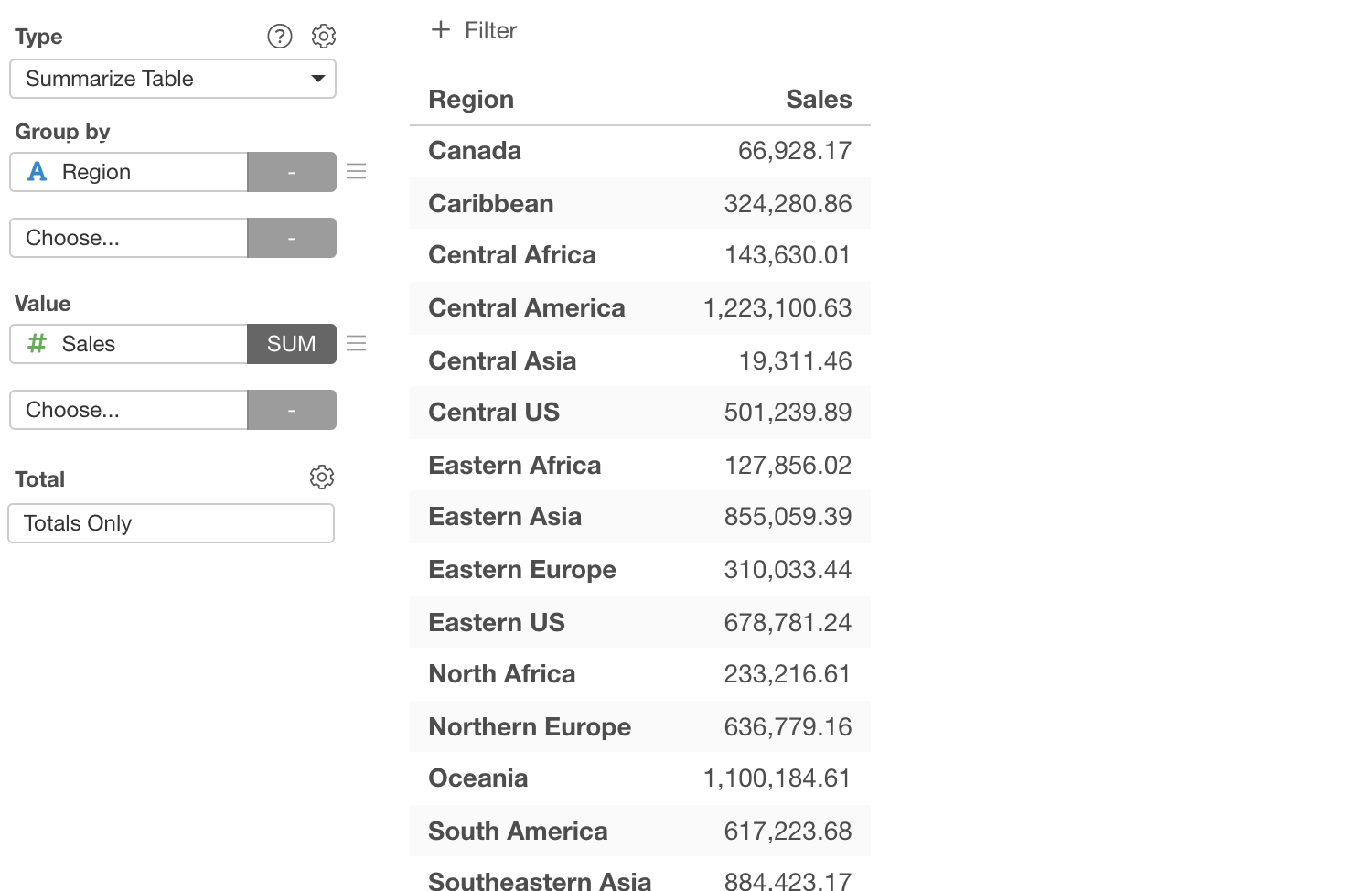Image resolution: width=1372 pixels, height=891 pixels.
Task: Click the help question mark icon
Action: tap(280, 37)
